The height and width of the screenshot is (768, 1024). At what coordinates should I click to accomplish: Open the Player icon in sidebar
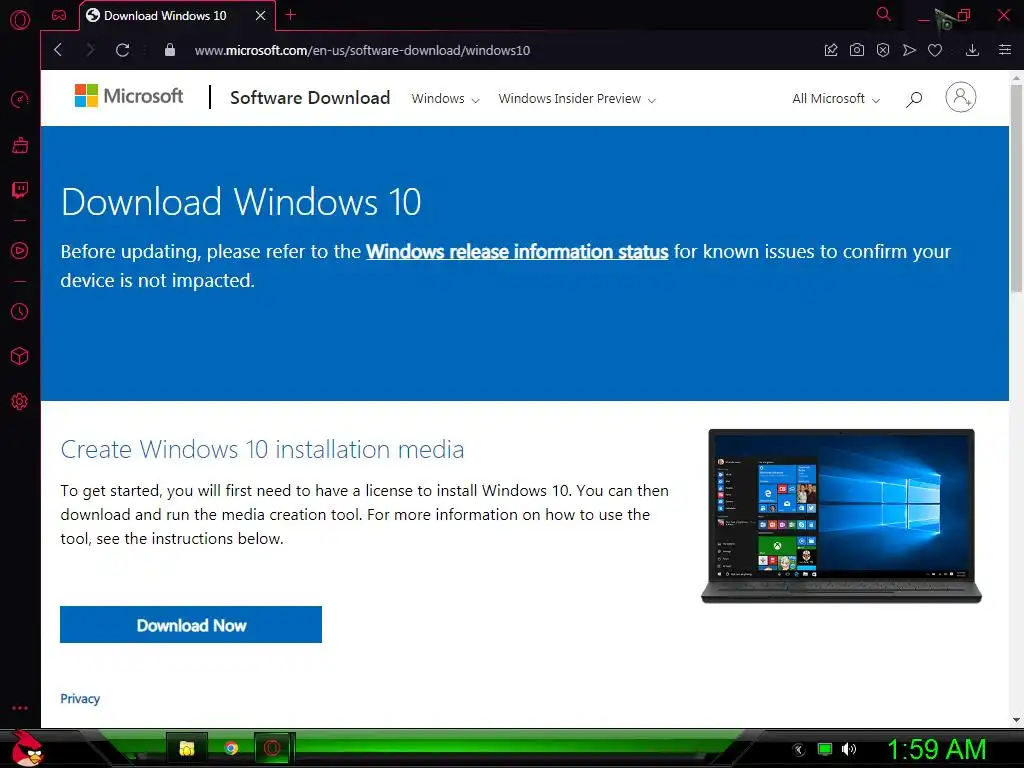click(x=20, y=251)
